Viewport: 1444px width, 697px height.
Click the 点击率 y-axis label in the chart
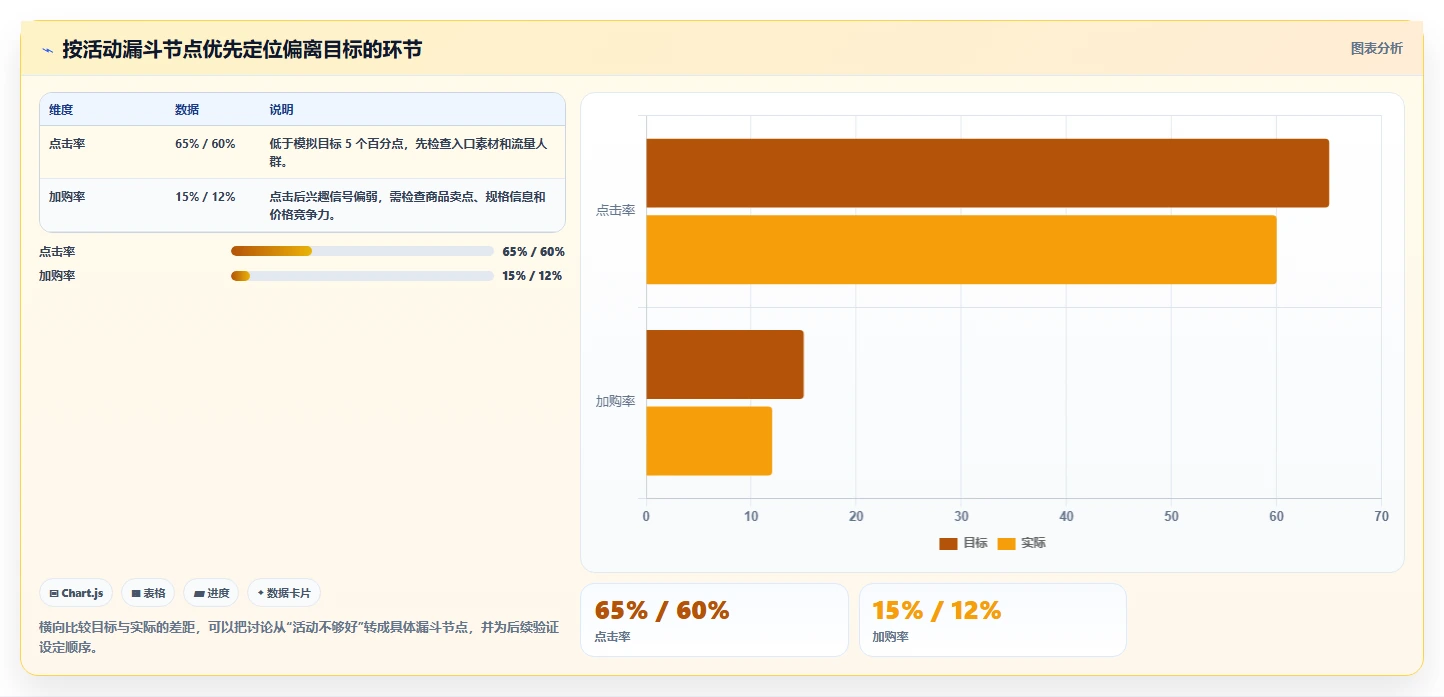pos(615,211)
